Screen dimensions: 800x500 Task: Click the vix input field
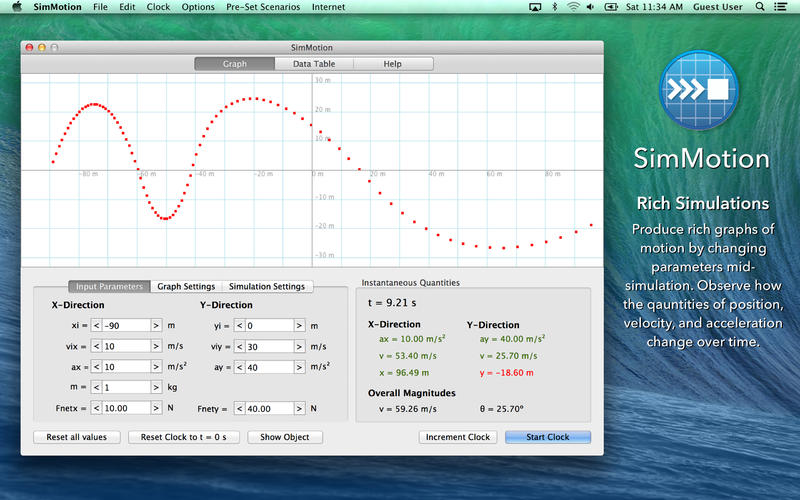pos(127,346)
